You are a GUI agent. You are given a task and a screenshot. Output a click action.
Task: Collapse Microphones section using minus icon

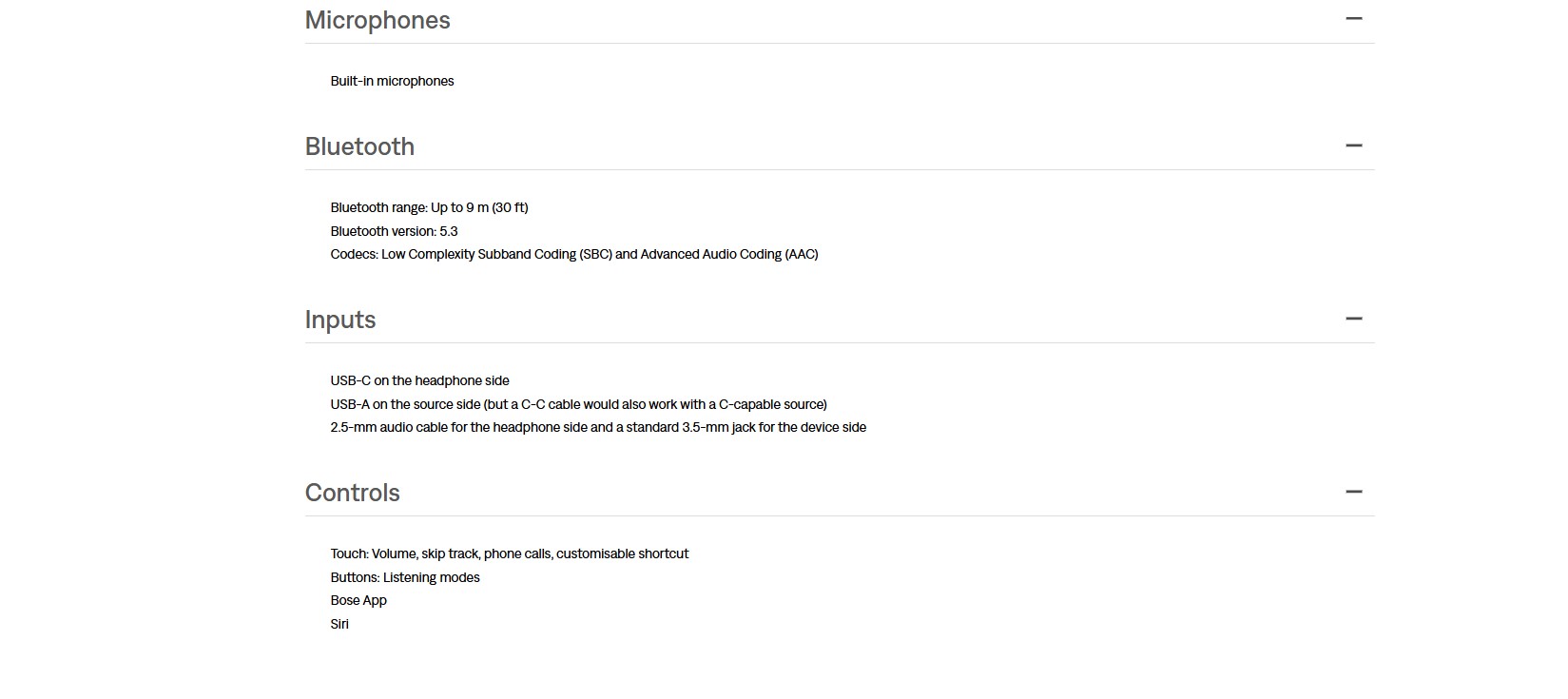tap(1353, 19)
